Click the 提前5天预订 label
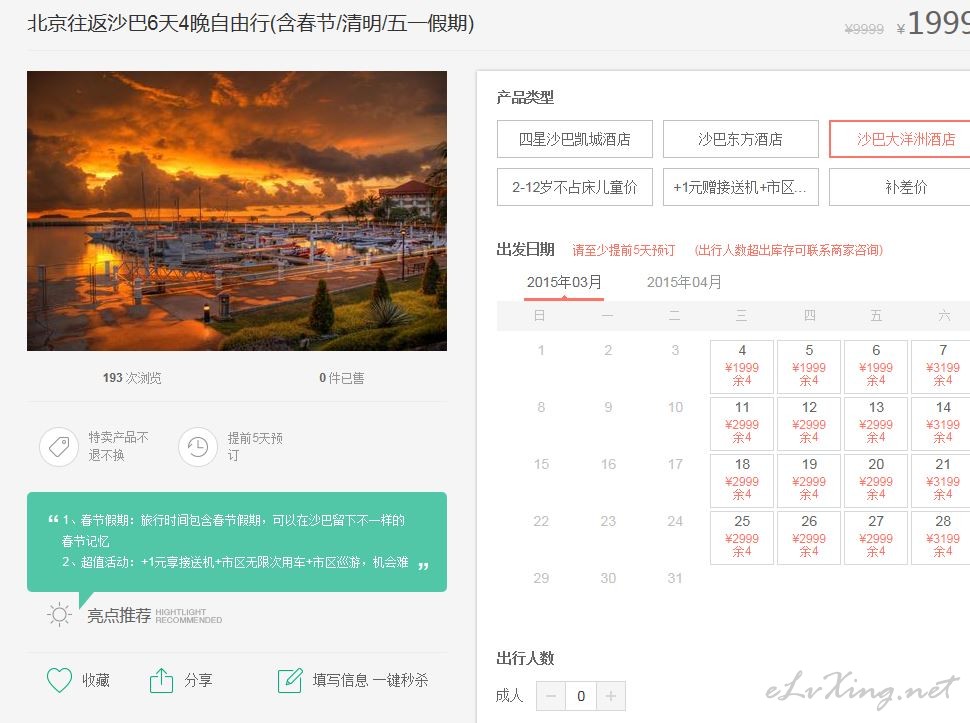Viewport: 970px width, 723px height. 255,447
